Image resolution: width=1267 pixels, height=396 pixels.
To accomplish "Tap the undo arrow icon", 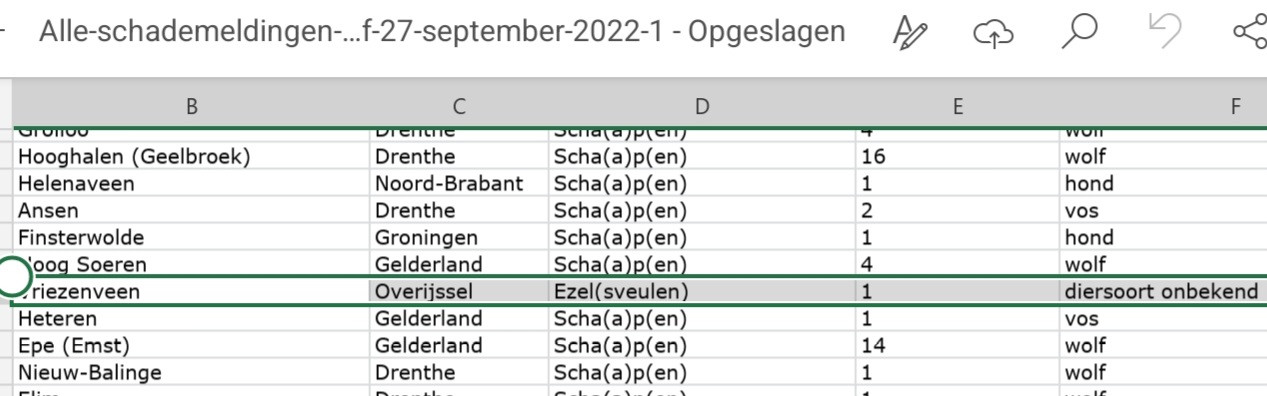I will click(x=1165, y=32).
